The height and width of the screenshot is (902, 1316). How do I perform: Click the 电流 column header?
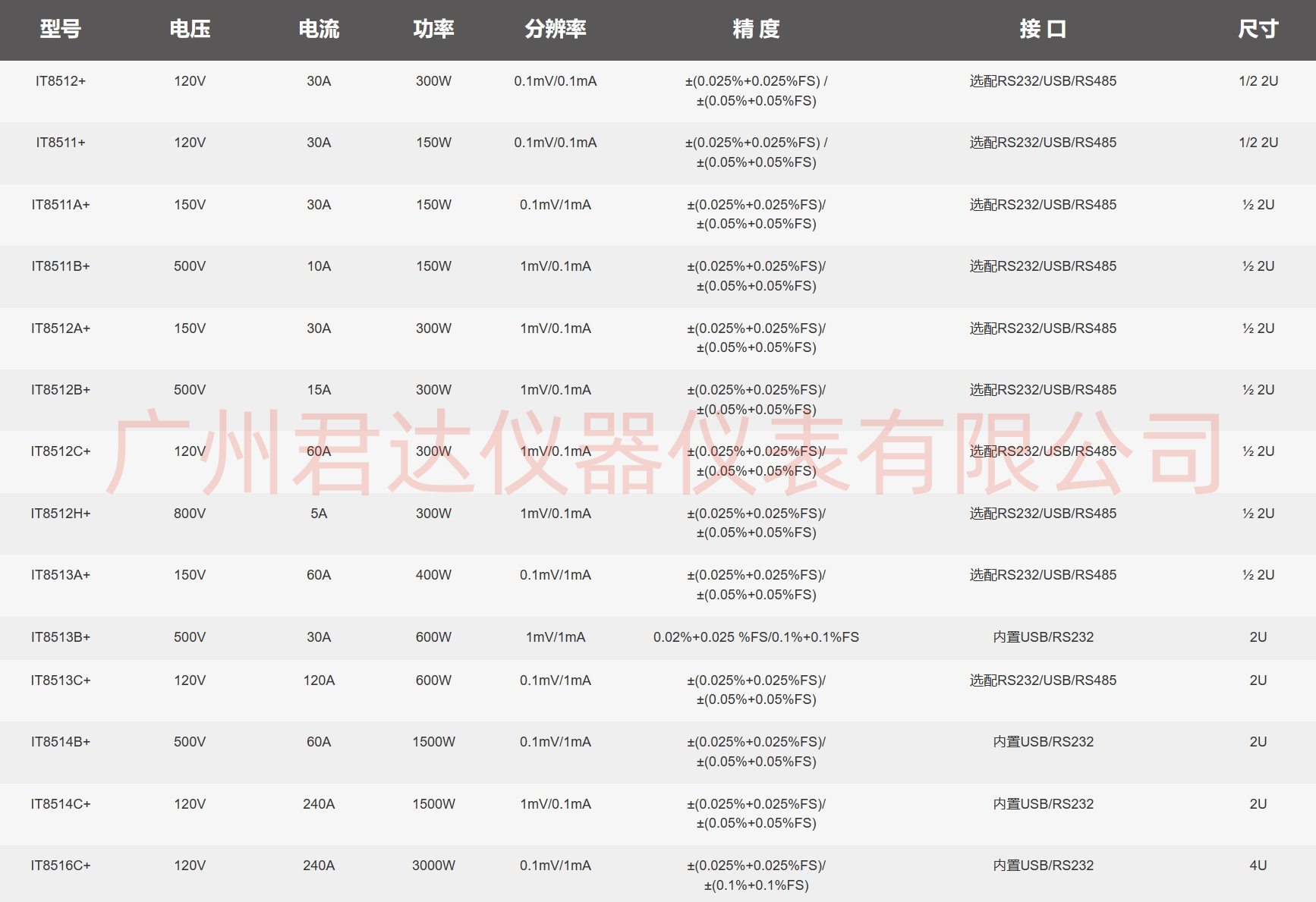(x=319, y=29)
